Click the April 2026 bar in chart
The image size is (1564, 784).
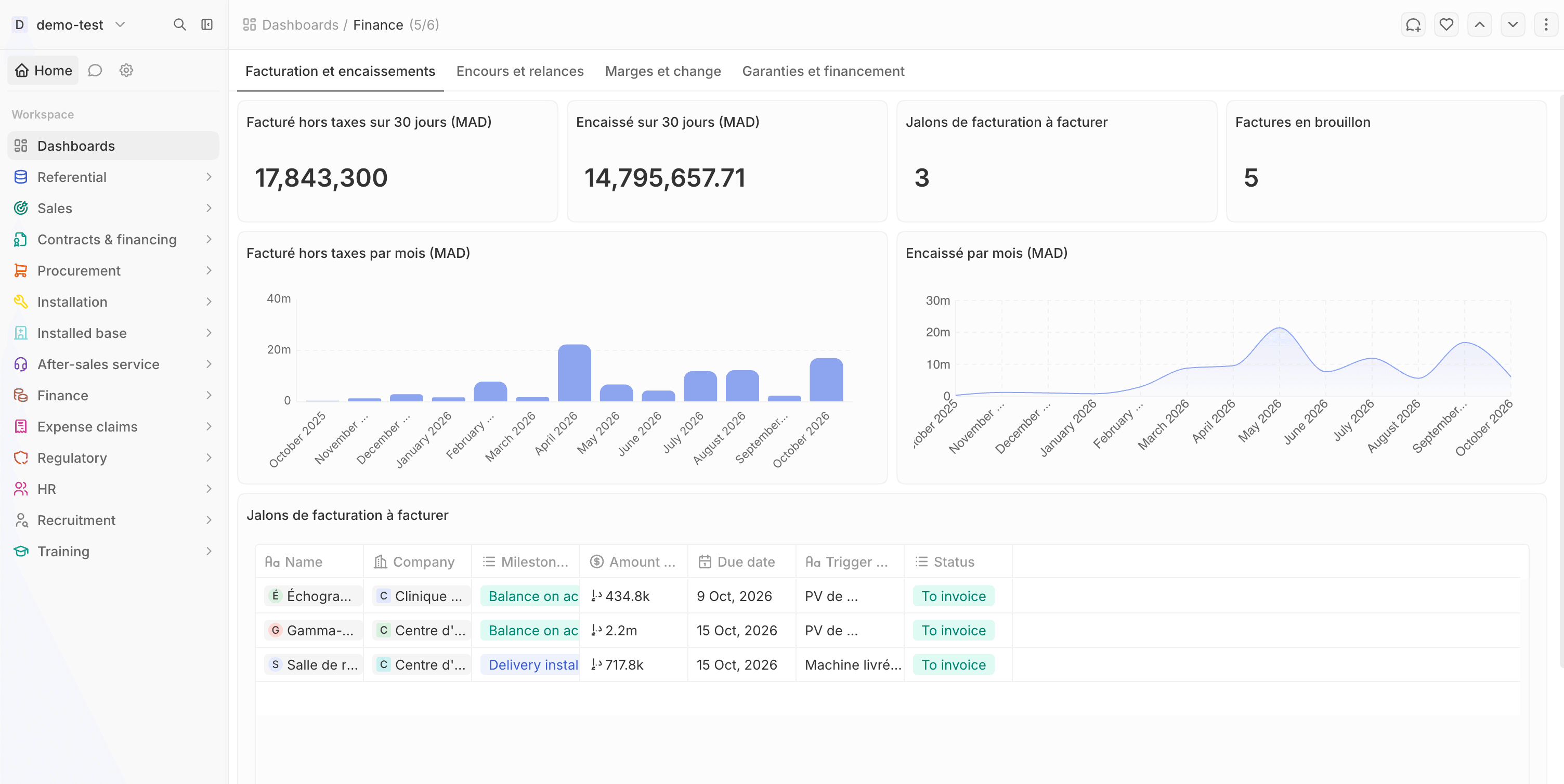tap(574, 373)
